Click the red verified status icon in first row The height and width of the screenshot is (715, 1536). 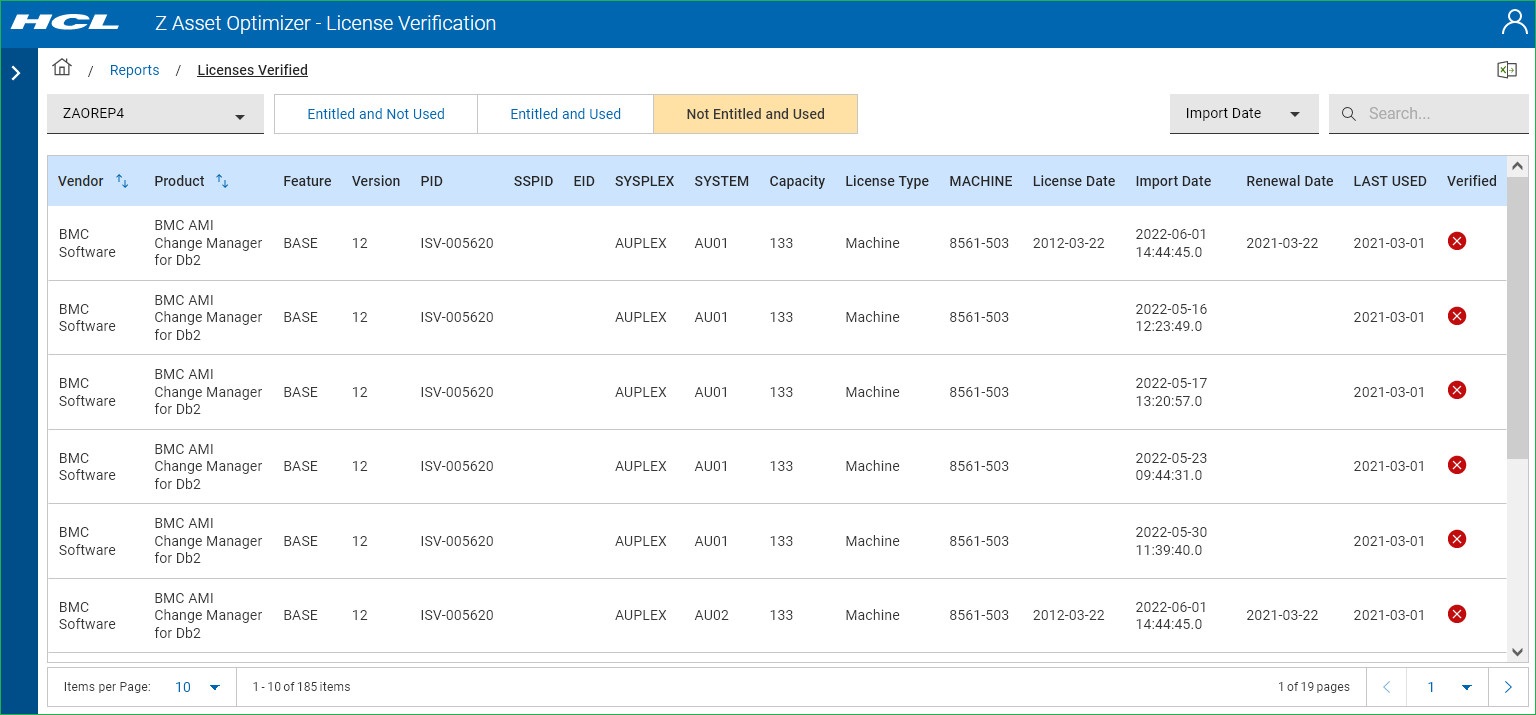point(1456,241)
